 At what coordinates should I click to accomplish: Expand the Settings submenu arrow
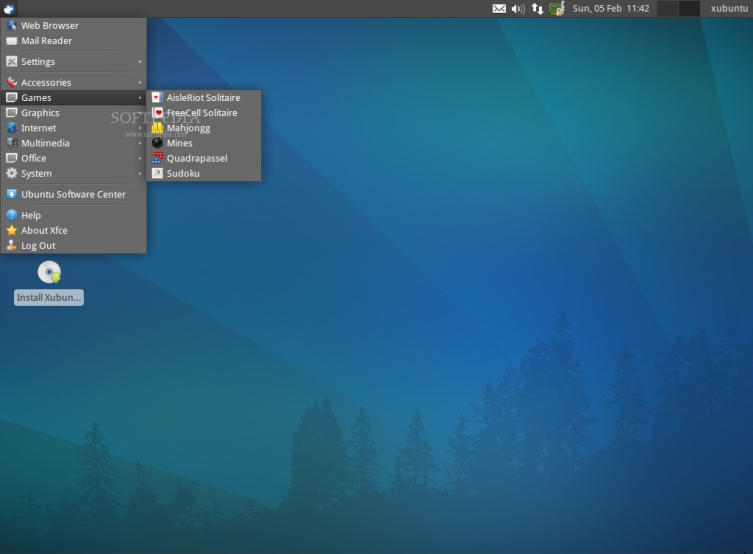click(x=140, y=61)
